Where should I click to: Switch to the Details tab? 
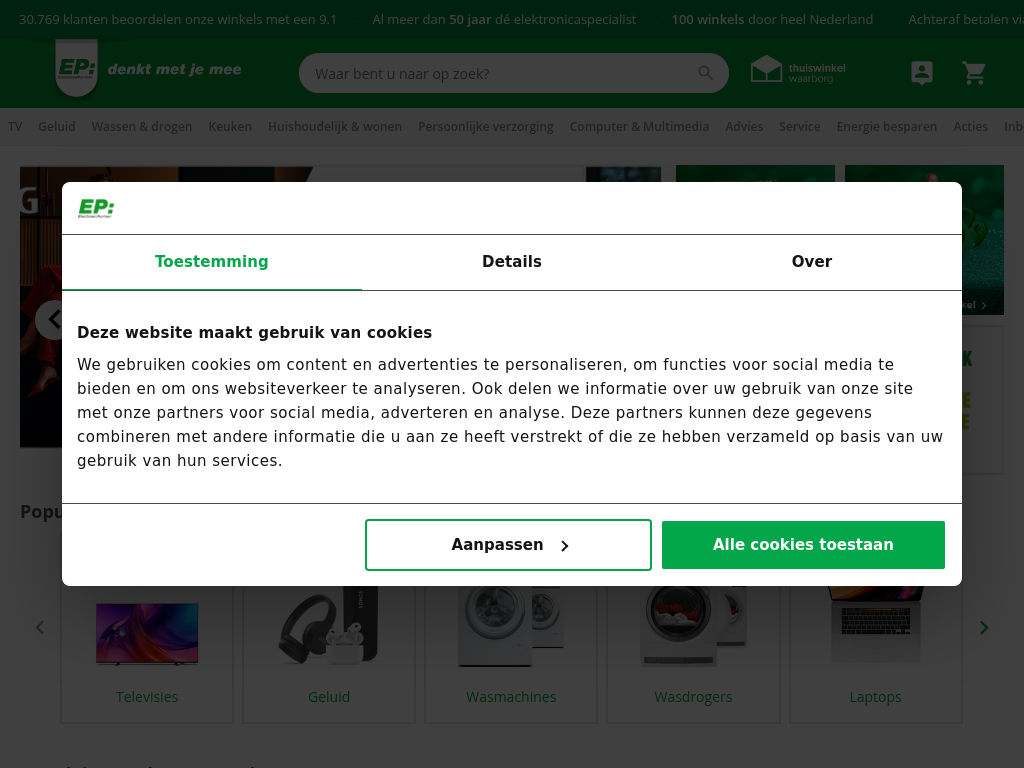click(x=512, y=262)
